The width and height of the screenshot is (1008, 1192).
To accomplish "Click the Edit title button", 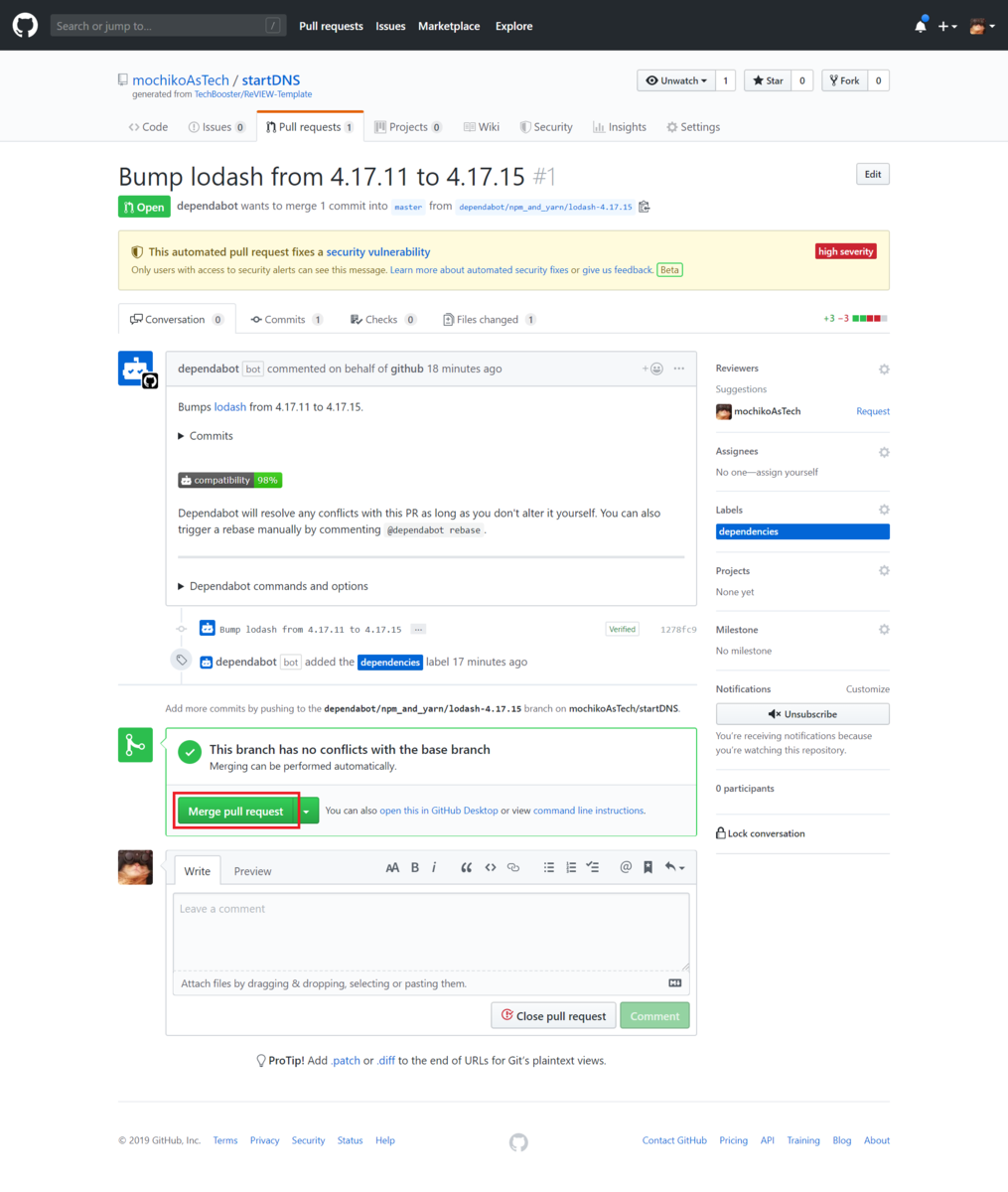I will pos(873,175).
